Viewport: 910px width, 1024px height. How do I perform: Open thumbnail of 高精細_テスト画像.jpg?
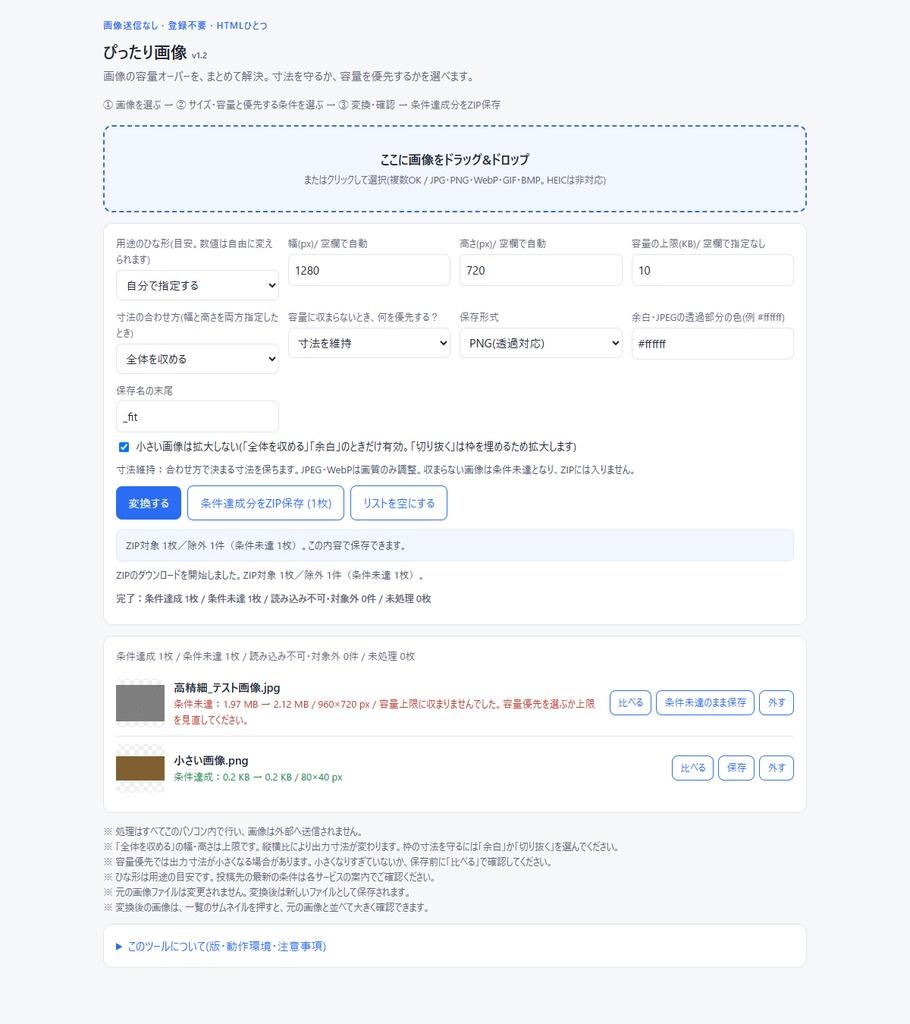[x=140, y=703]
